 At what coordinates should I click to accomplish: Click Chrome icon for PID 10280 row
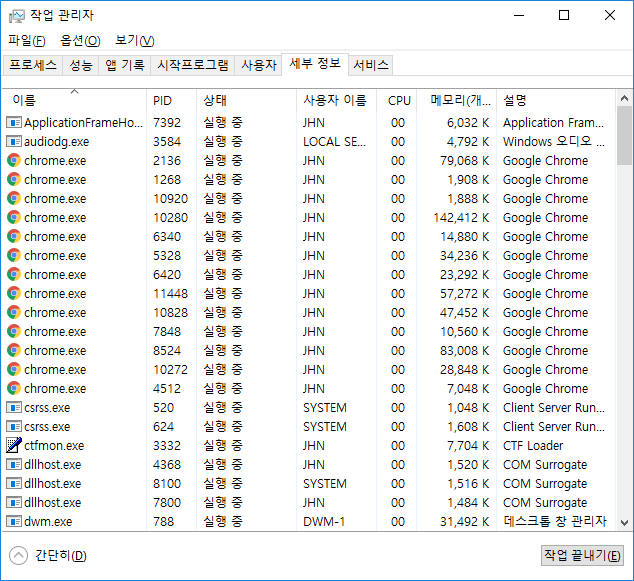(14, 217)
